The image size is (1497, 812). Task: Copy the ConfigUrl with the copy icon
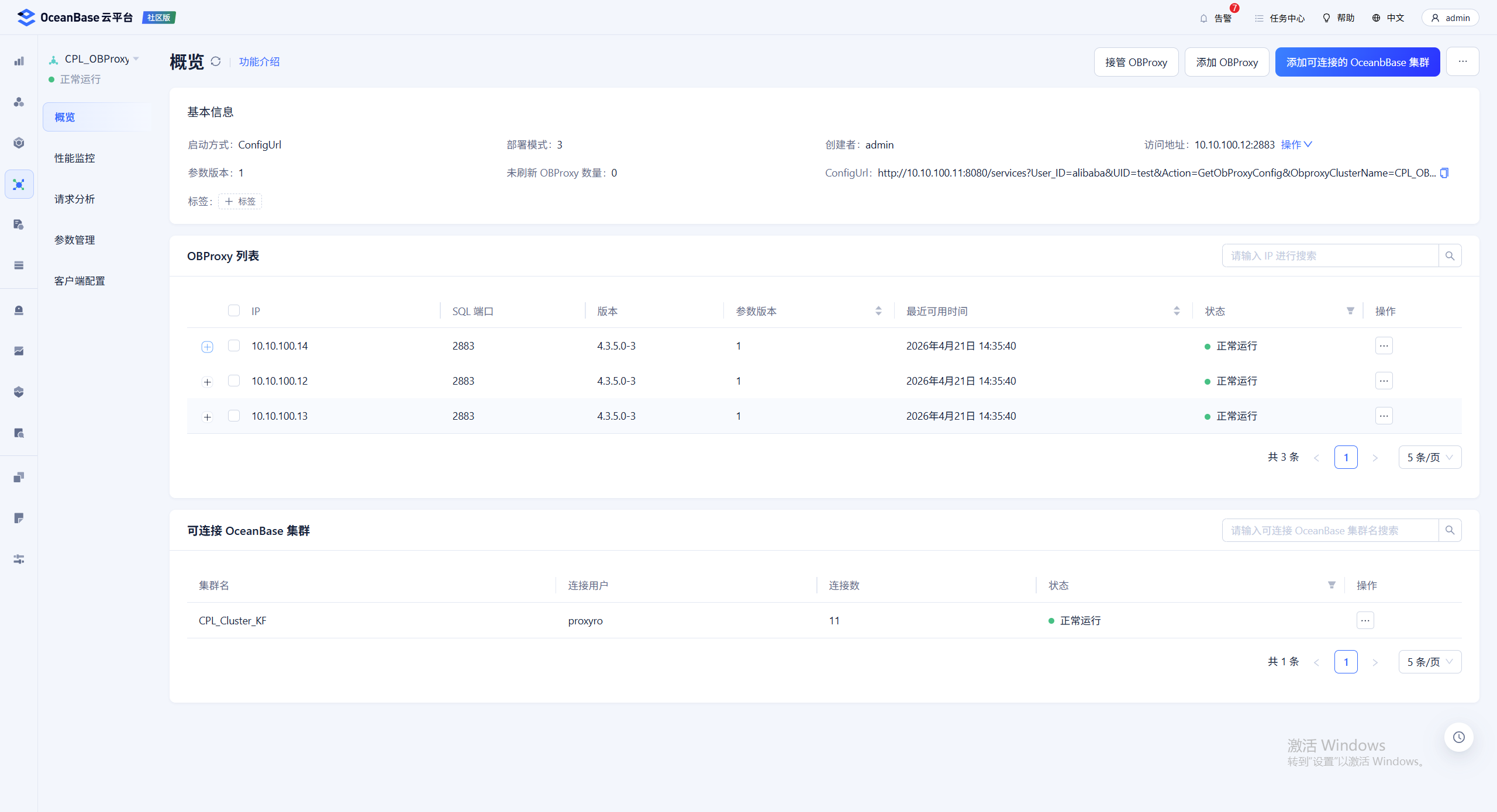point(1444,173)
